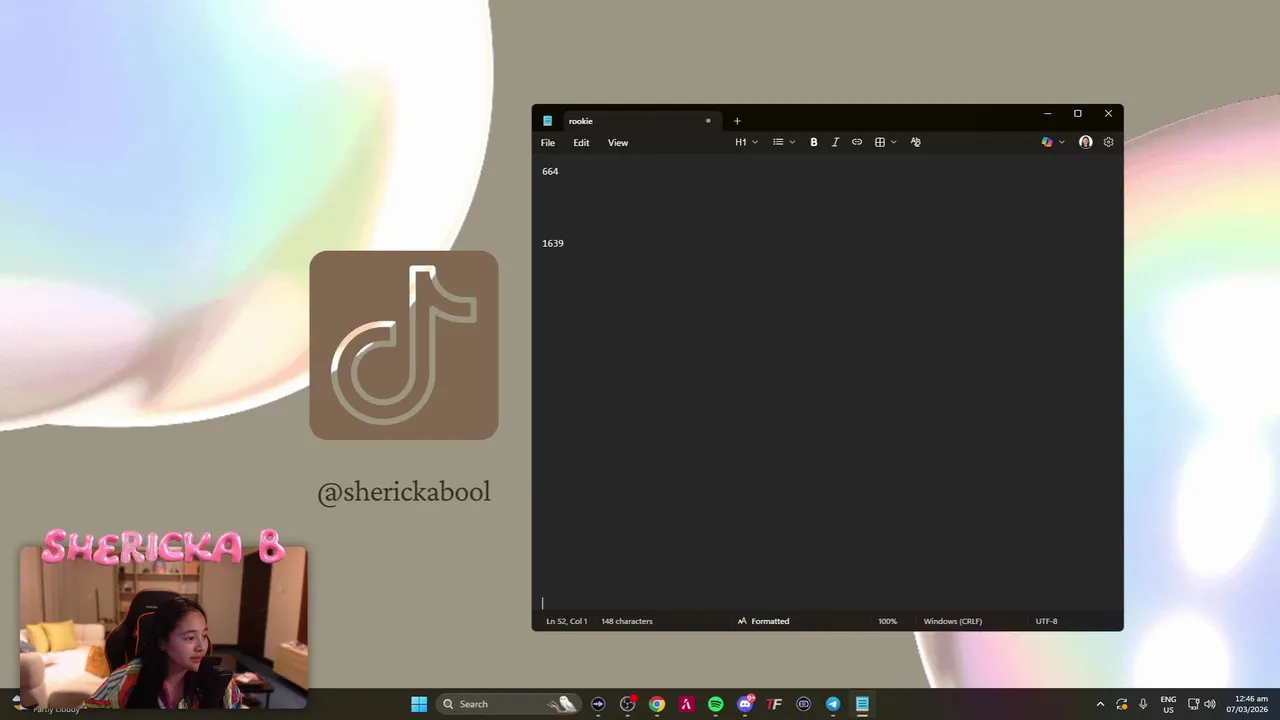Click the Formatted status indicator
Image resolution: width=1280 pixels, height=720 pixels.
763,621
